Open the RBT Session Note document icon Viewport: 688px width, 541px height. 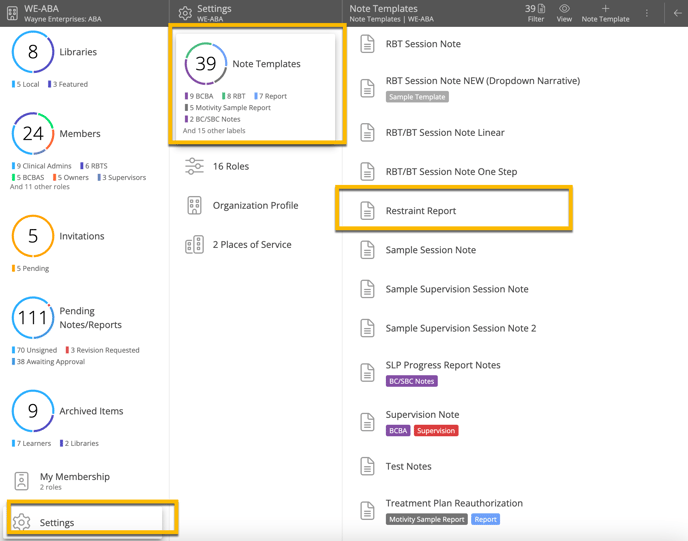(368, 44)
